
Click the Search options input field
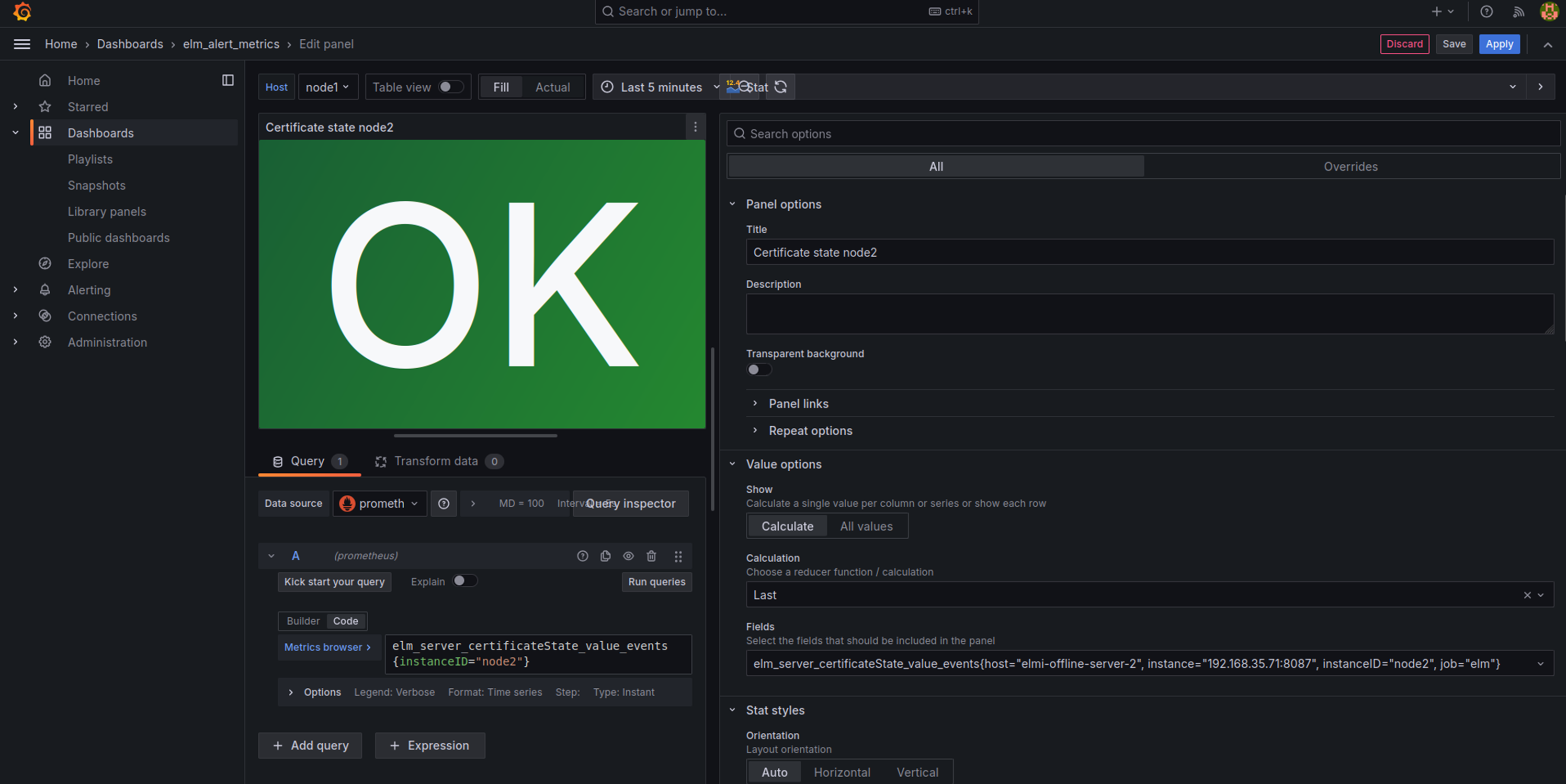click(x=1143, y=134)
